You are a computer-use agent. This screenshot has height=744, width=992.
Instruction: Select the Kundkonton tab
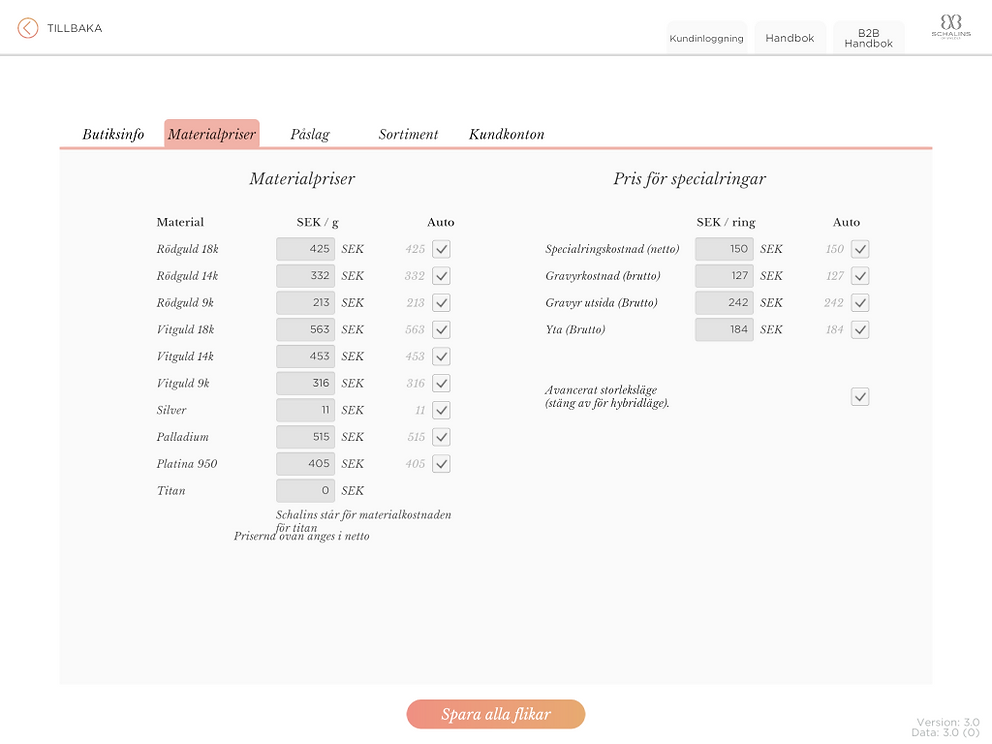point(507,134)
